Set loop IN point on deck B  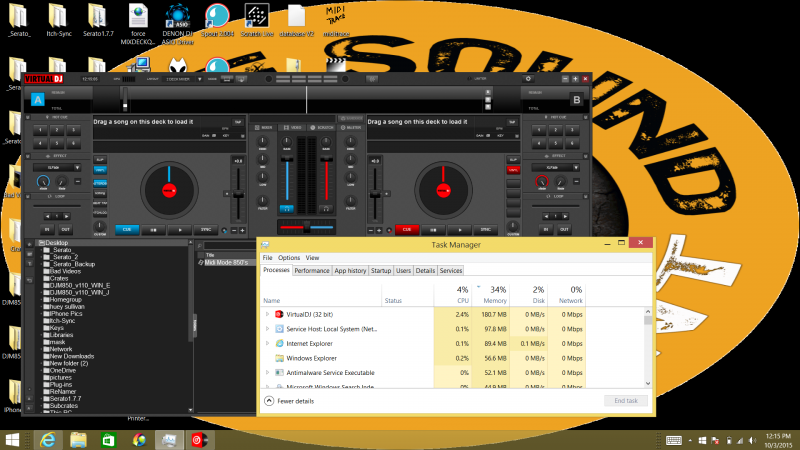(545, 230)
